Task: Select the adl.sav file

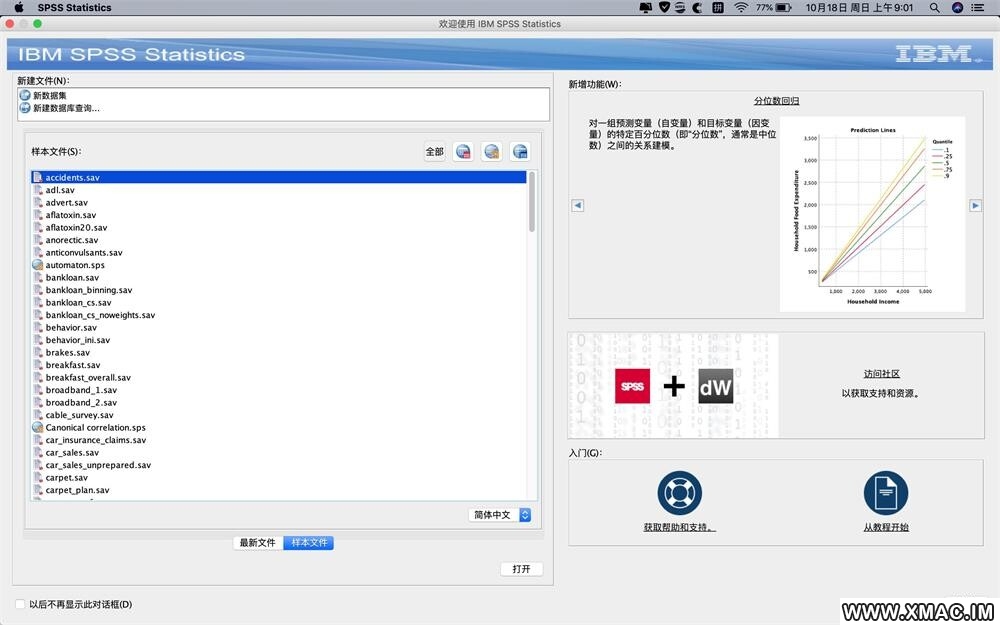Action: pyautogui.click(x=279, y=190)
